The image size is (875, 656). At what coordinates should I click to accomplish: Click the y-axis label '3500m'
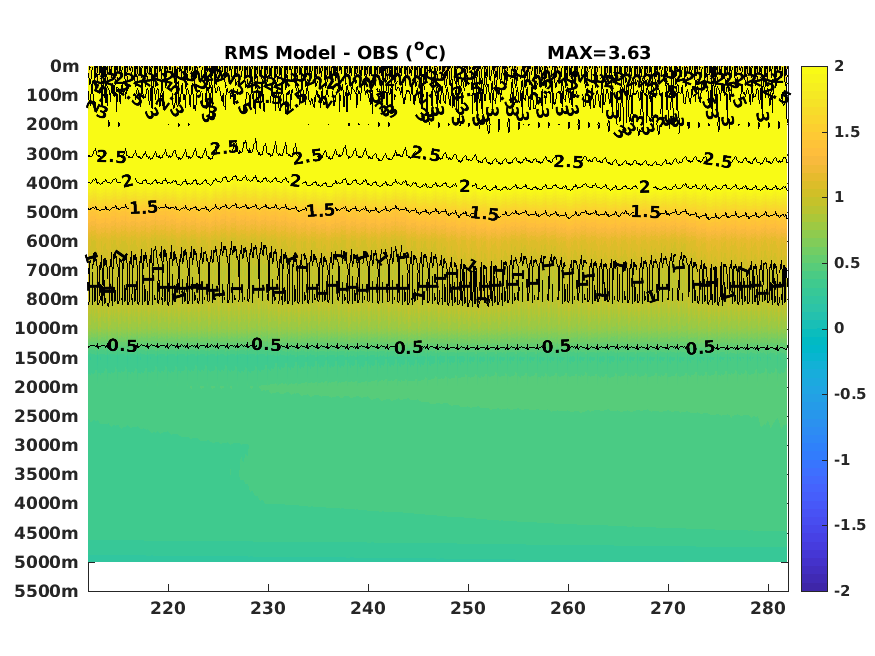pyautogui.click(x=47, y=474)
